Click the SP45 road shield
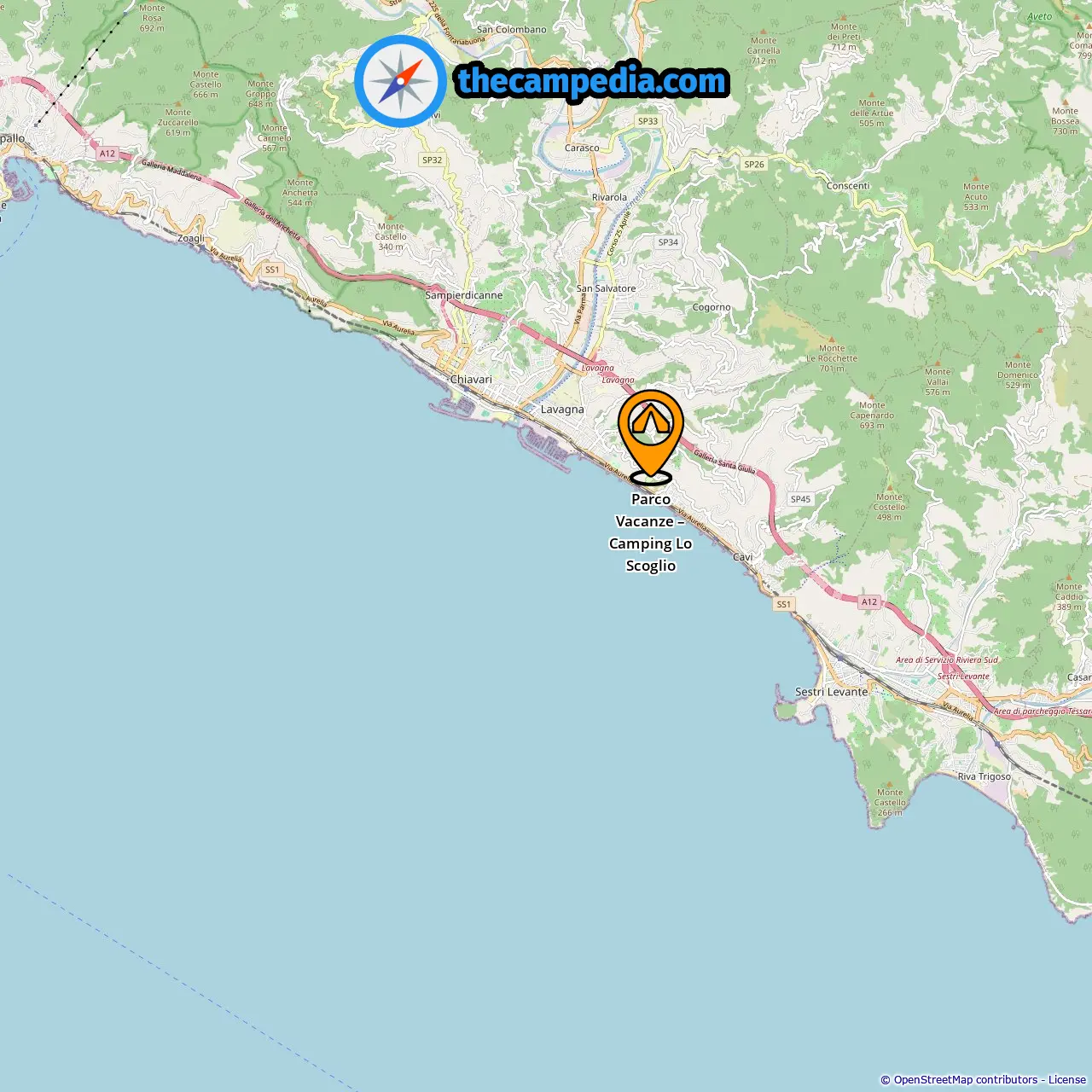1092x1092 pixels. (800, 499)
